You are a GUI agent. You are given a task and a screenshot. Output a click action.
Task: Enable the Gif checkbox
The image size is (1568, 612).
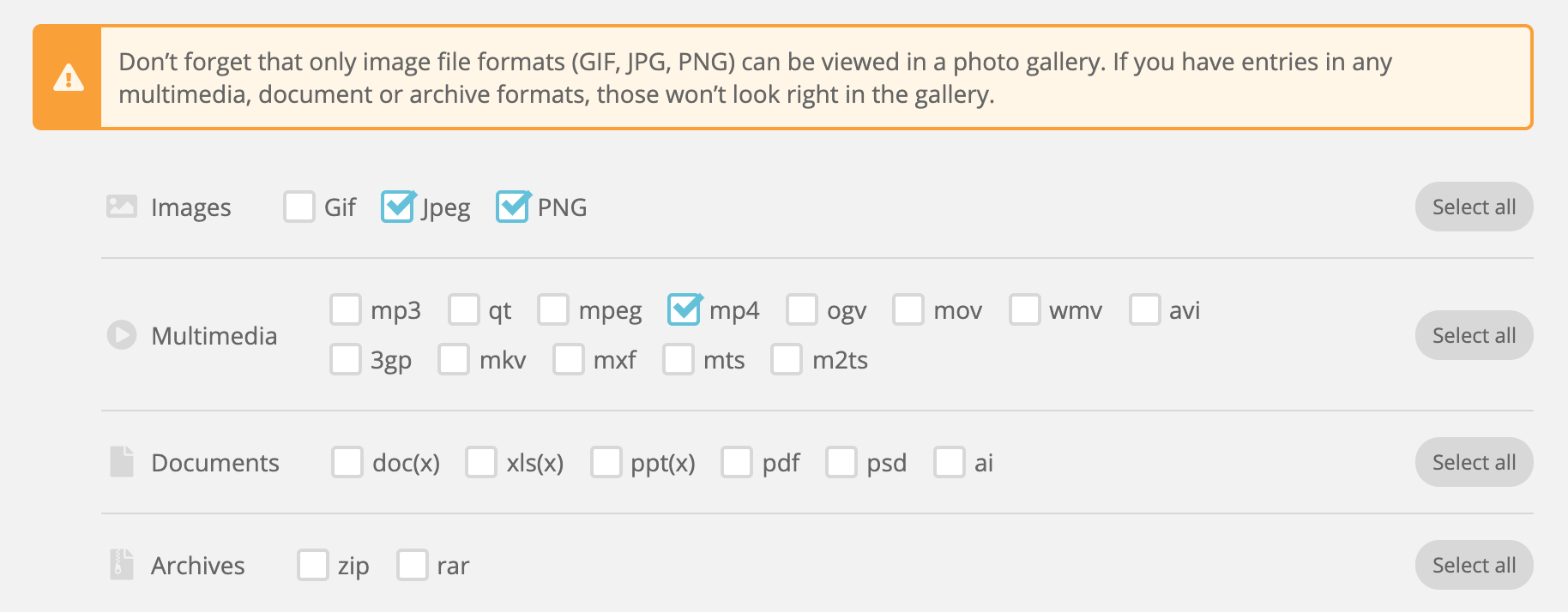tap(299, 207)
